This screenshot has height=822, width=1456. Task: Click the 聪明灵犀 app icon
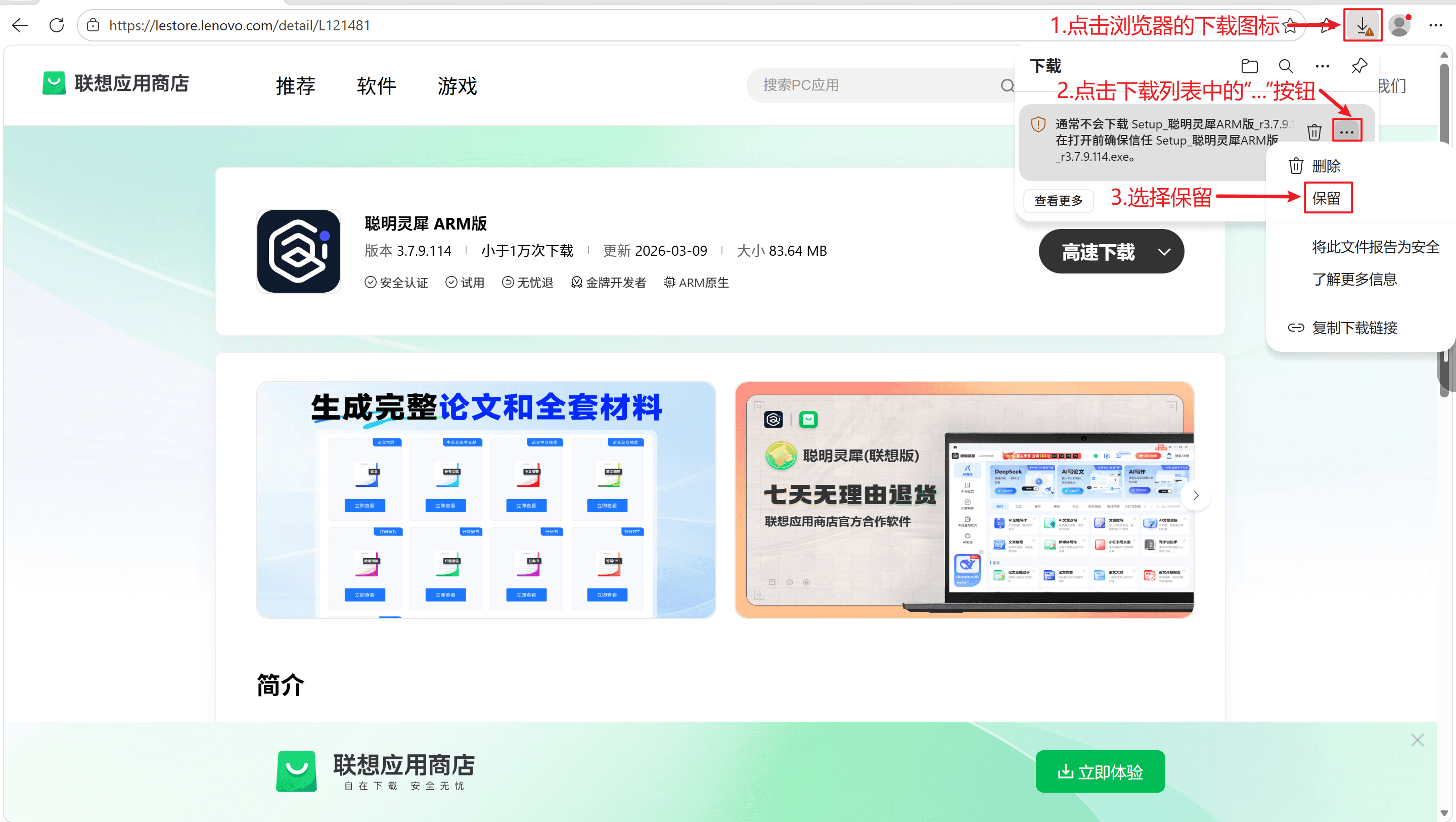tap(298, 251)
